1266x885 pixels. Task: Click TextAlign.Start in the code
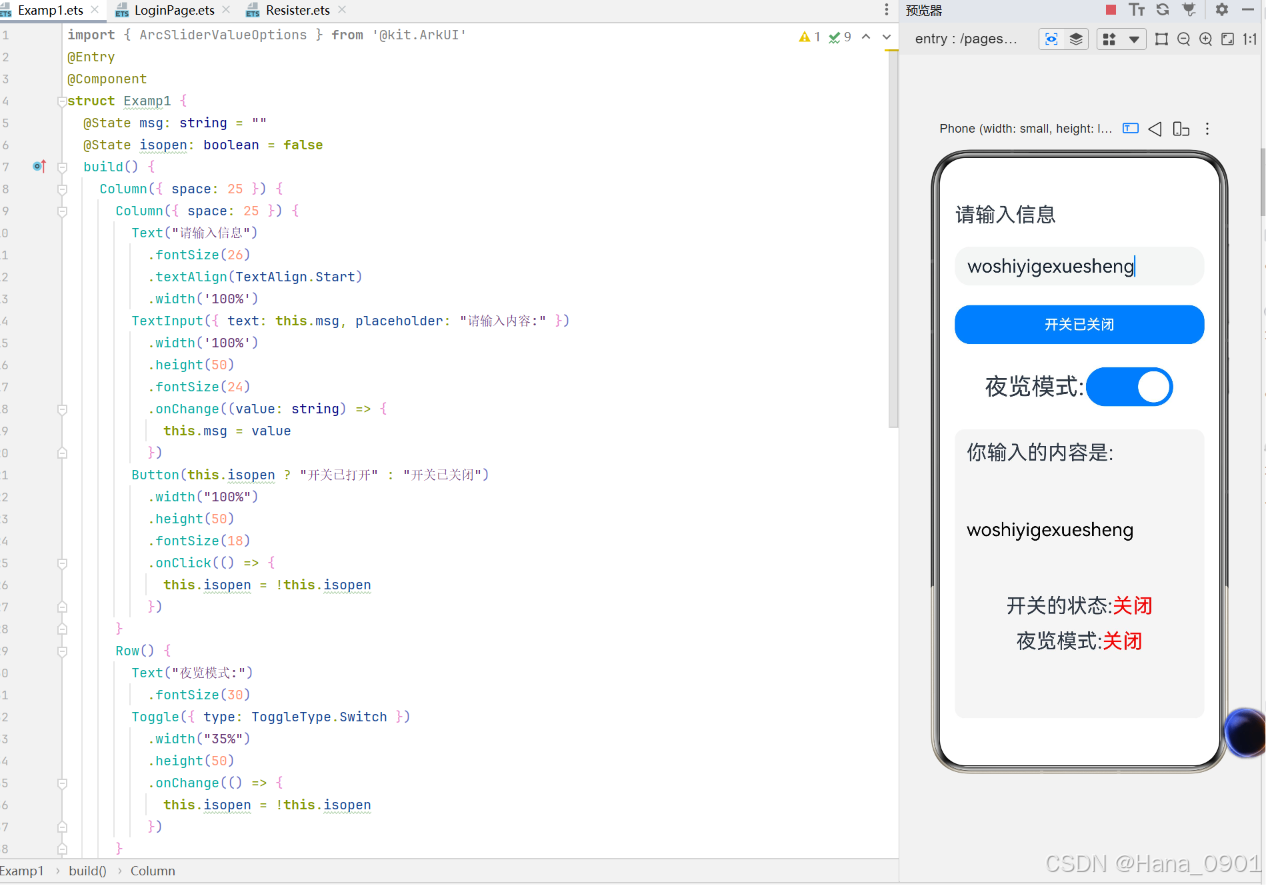coord(295,277)
